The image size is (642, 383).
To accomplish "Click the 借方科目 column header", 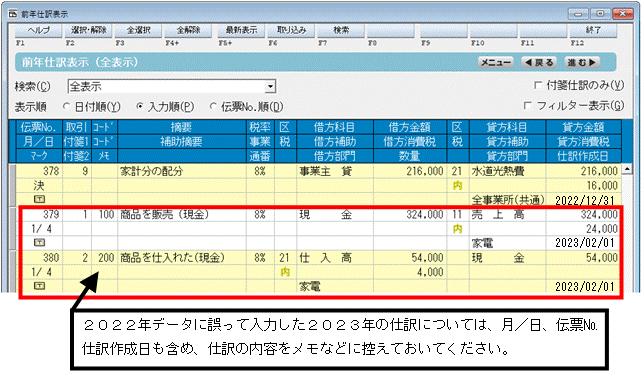I will [335, 127].
